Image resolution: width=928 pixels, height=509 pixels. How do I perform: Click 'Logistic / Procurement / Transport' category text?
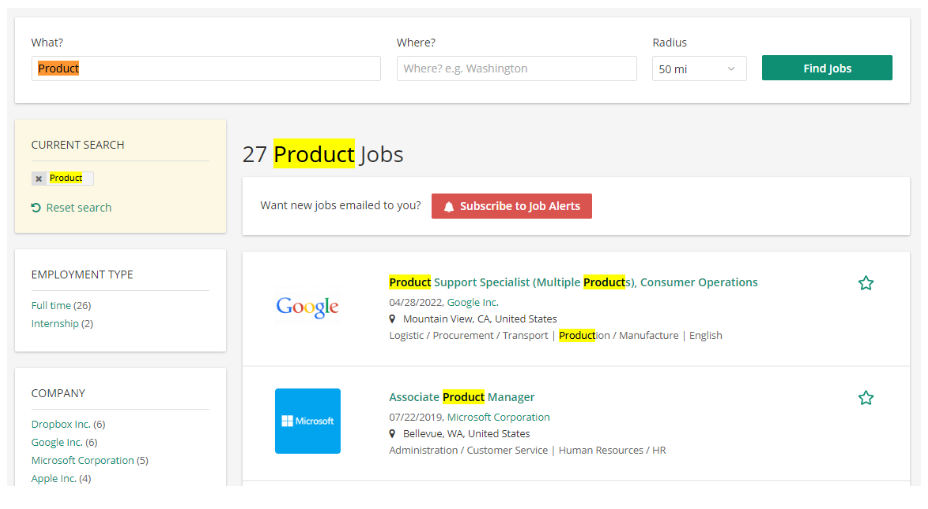(469, 336)
